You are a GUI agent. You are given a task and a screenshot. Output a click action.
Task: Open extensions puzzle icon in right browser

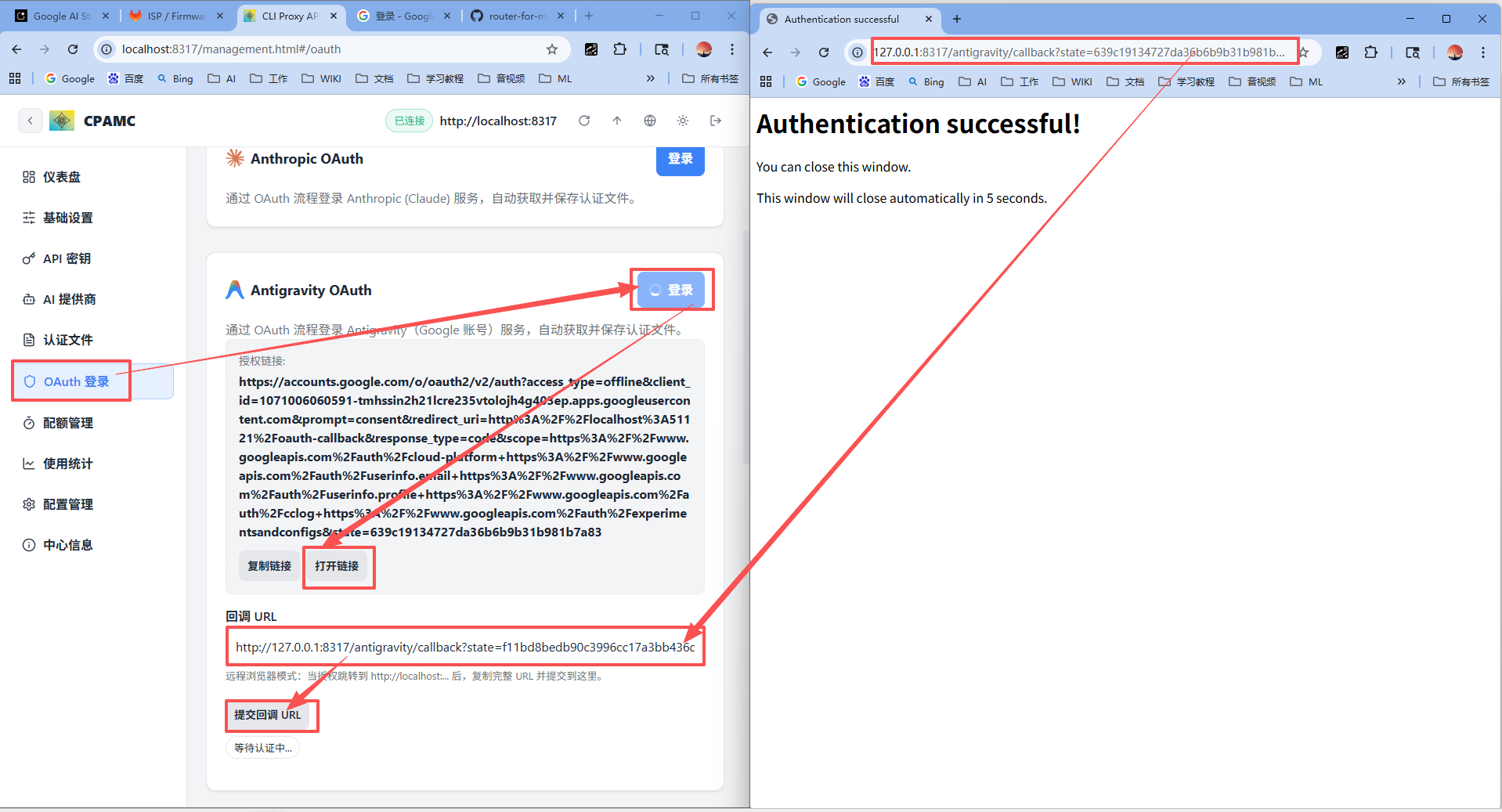(1370, 52)
